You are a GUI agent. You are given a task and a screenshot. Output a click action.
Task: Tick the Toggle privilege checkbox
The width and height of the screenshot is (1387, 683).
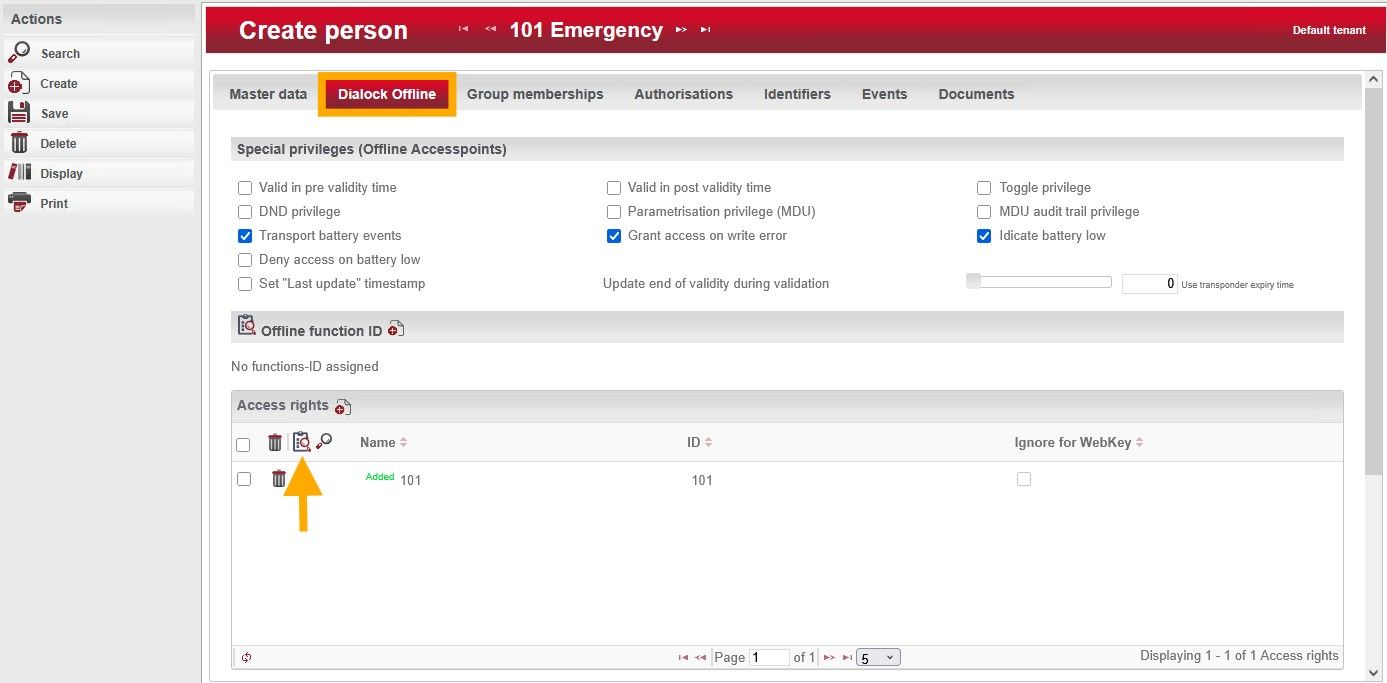pyautogui.click(x=984, y=188)
